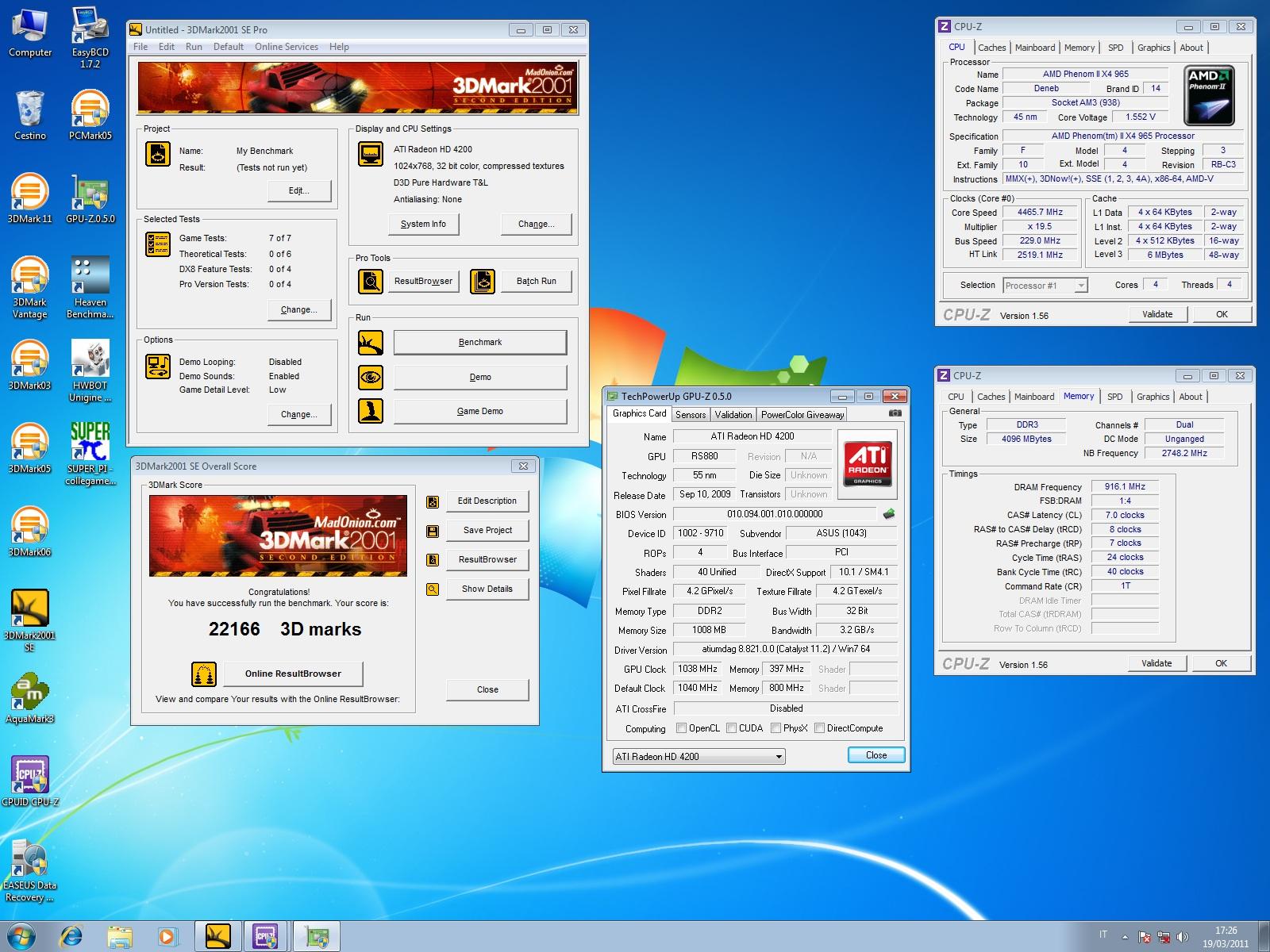Launch PCMark05 desktop shortcut

(90, 115)
